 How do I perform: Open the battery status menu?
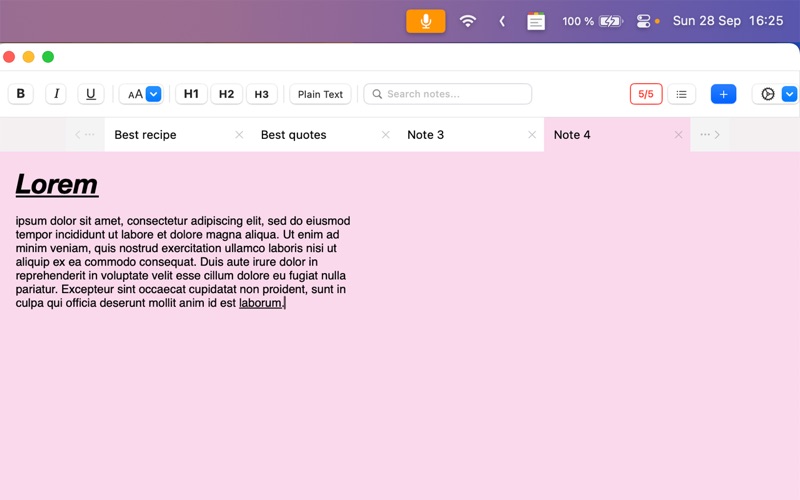[x=592, y=21]
